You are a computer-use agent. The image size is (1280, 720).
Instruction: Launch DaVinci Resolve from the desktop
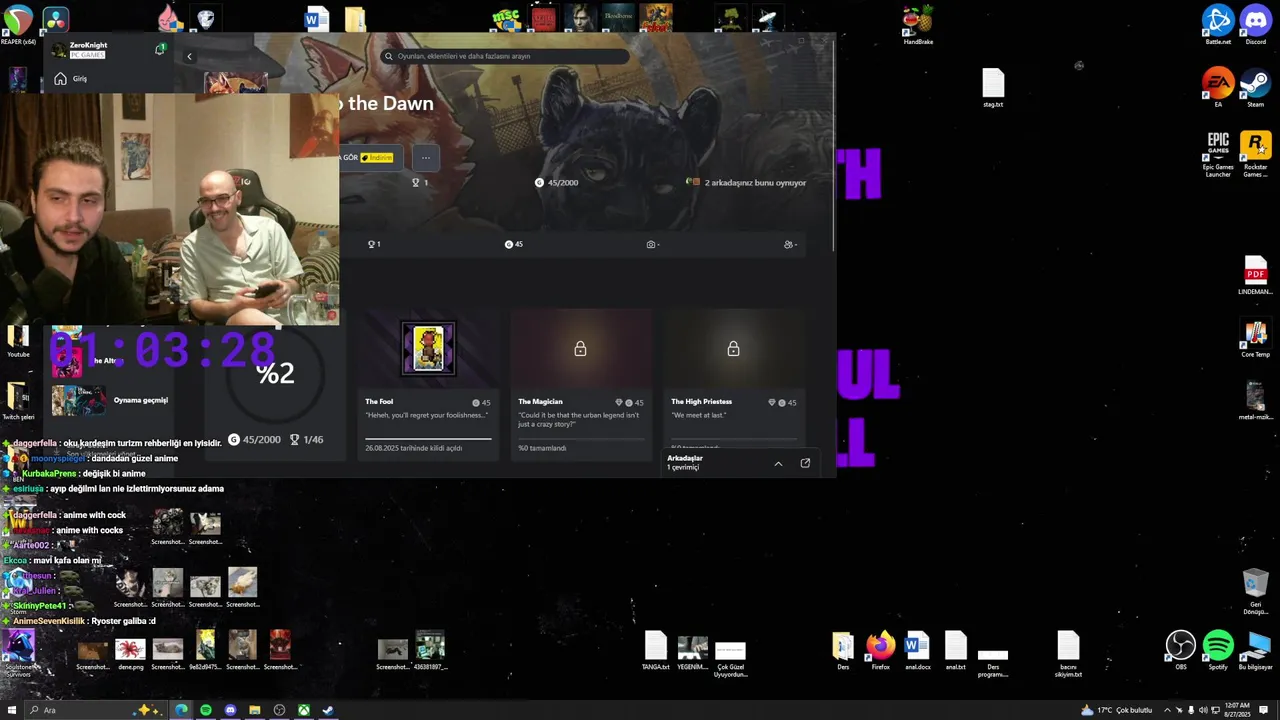coord(55,19)
